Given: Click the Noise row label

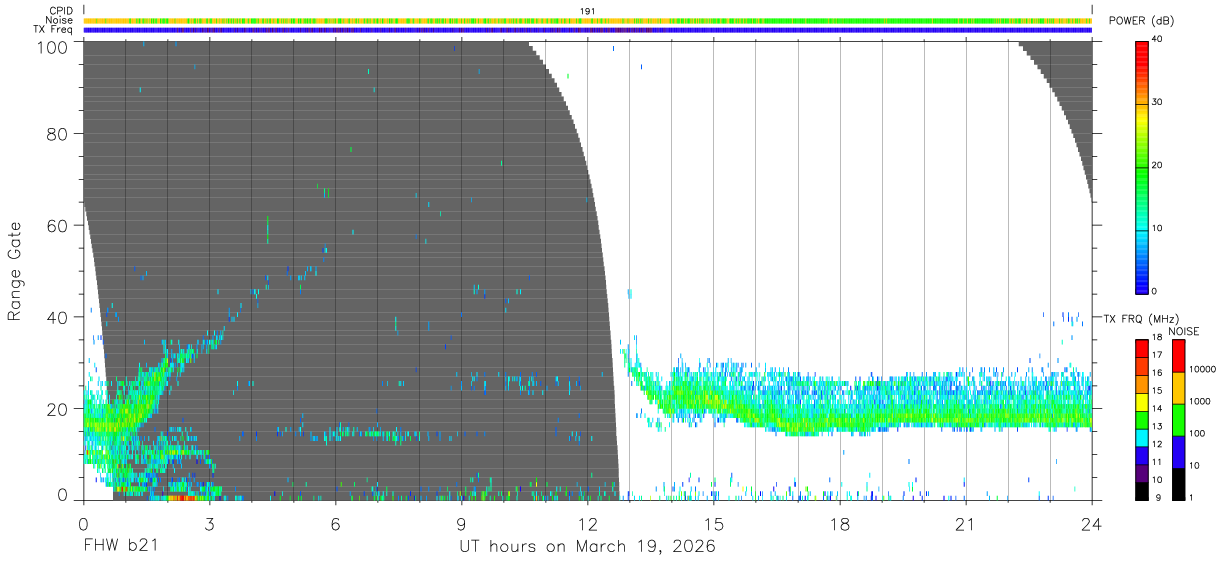Looking at the screenshot, I should pyautogui.click(x=59, y=20).
